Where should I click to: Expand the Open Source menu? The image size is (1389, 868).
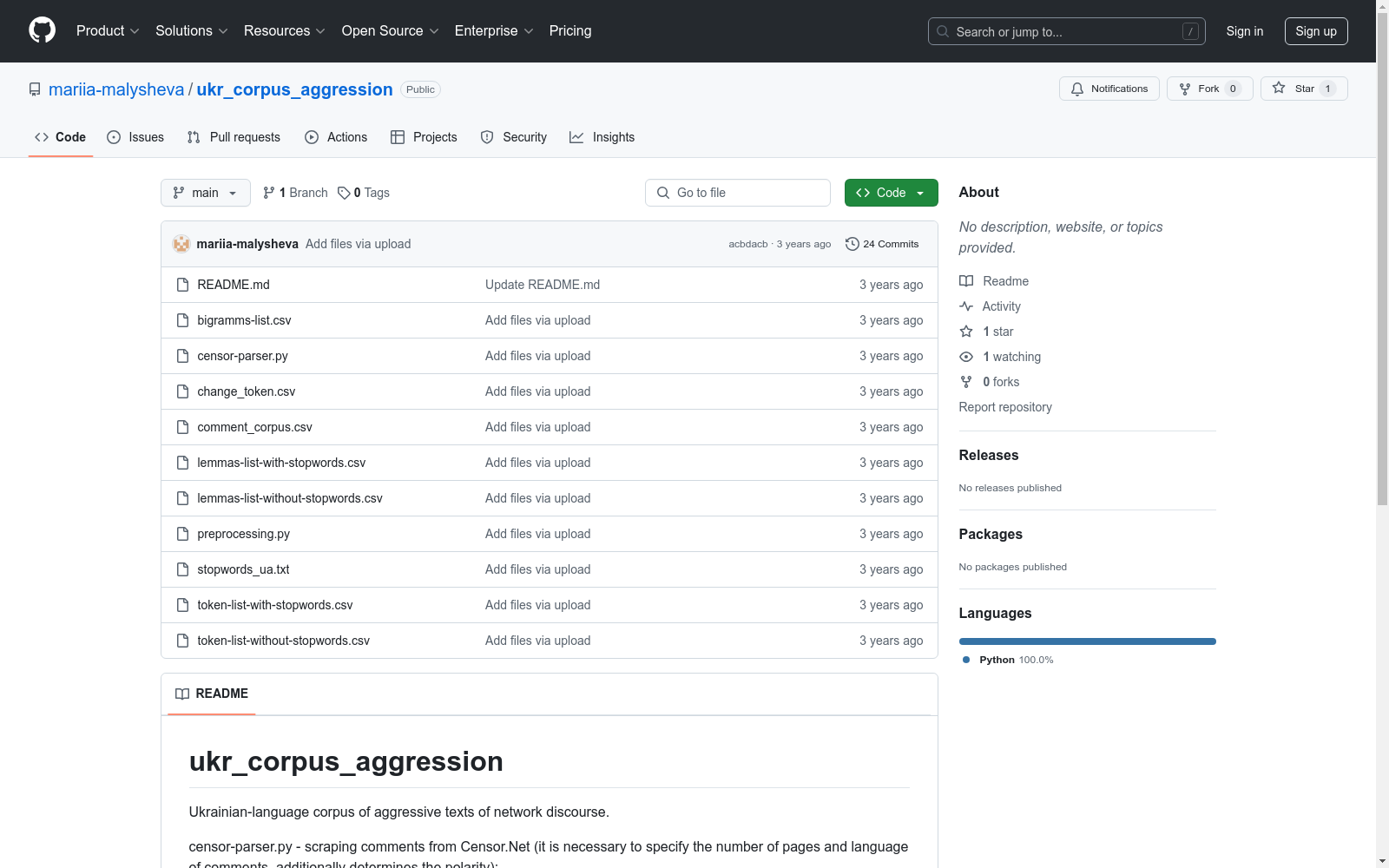(x=391, y=31)
